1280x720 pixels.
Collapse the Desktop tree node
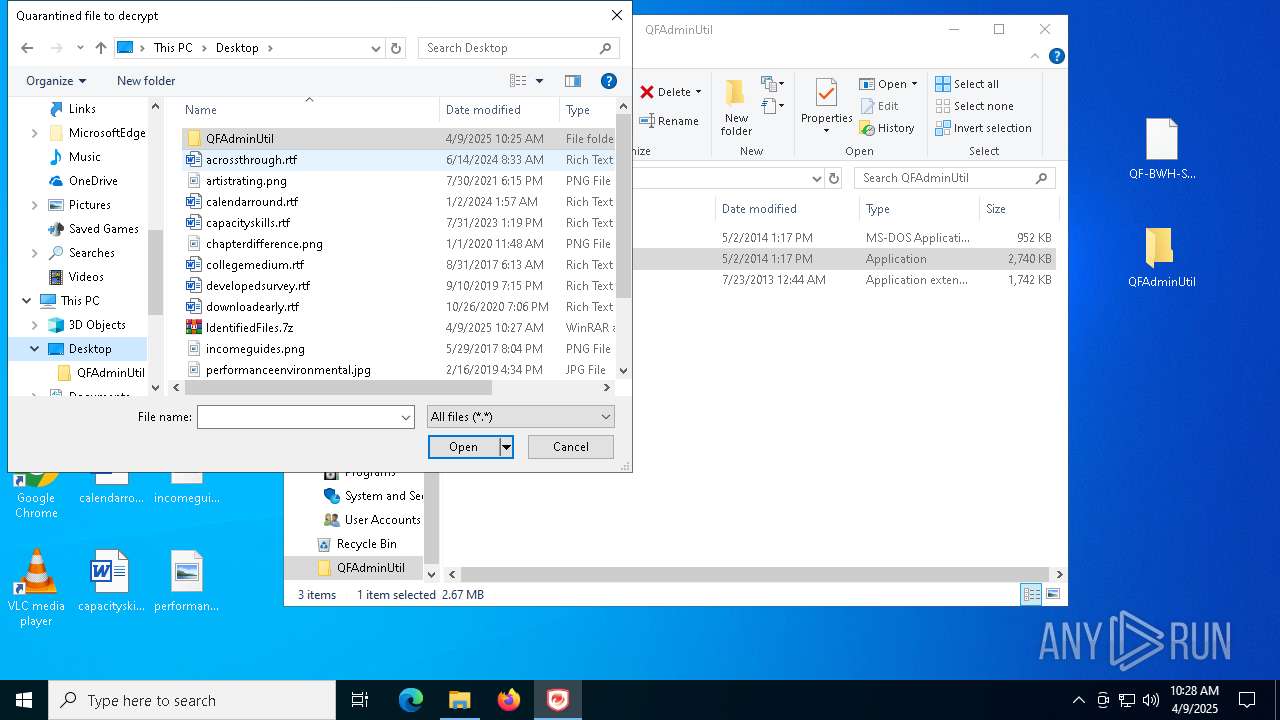[35, 349]
